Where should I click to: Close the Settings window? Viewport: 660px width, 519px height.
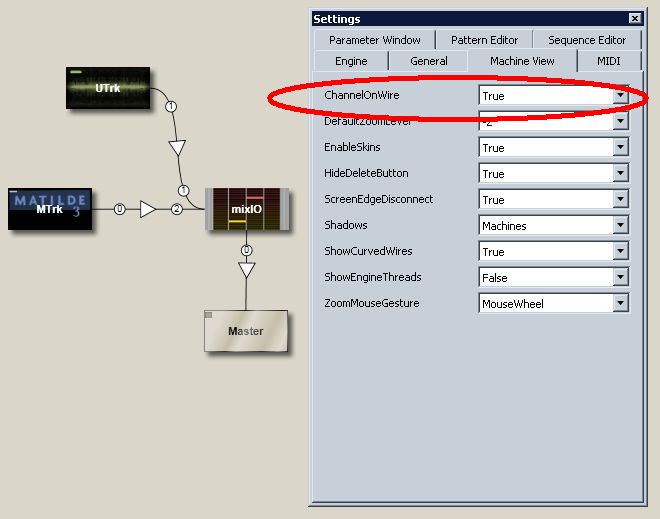(634, 18)
